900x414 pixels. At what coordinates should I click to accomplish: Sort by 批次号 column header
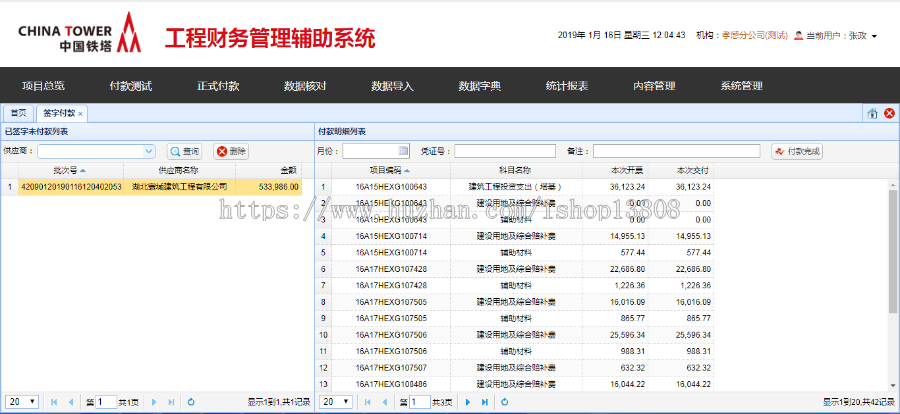[70, 171]
